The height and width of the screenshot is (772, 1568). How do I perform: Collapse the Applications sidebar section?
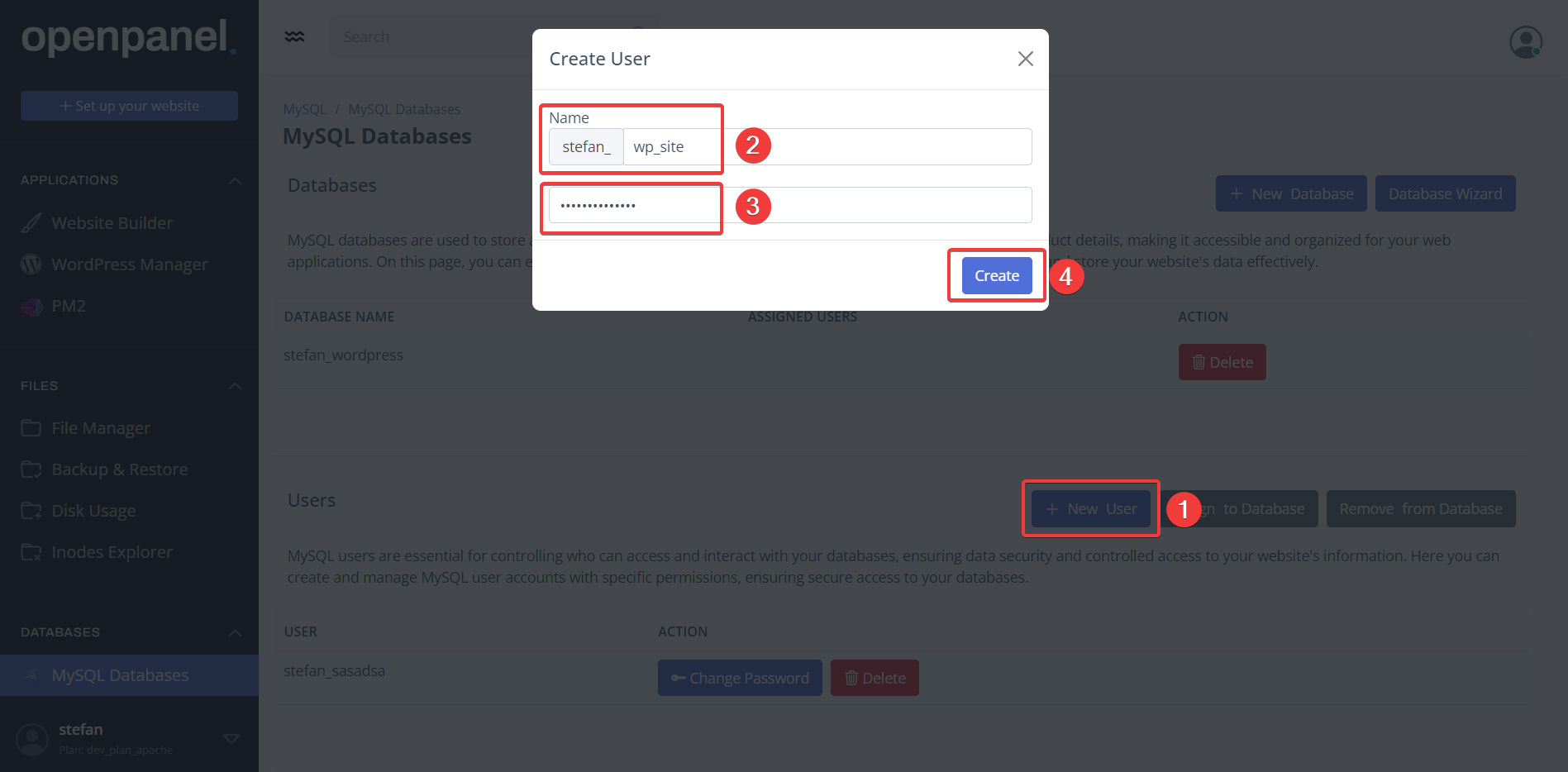[x=235, y=180]
